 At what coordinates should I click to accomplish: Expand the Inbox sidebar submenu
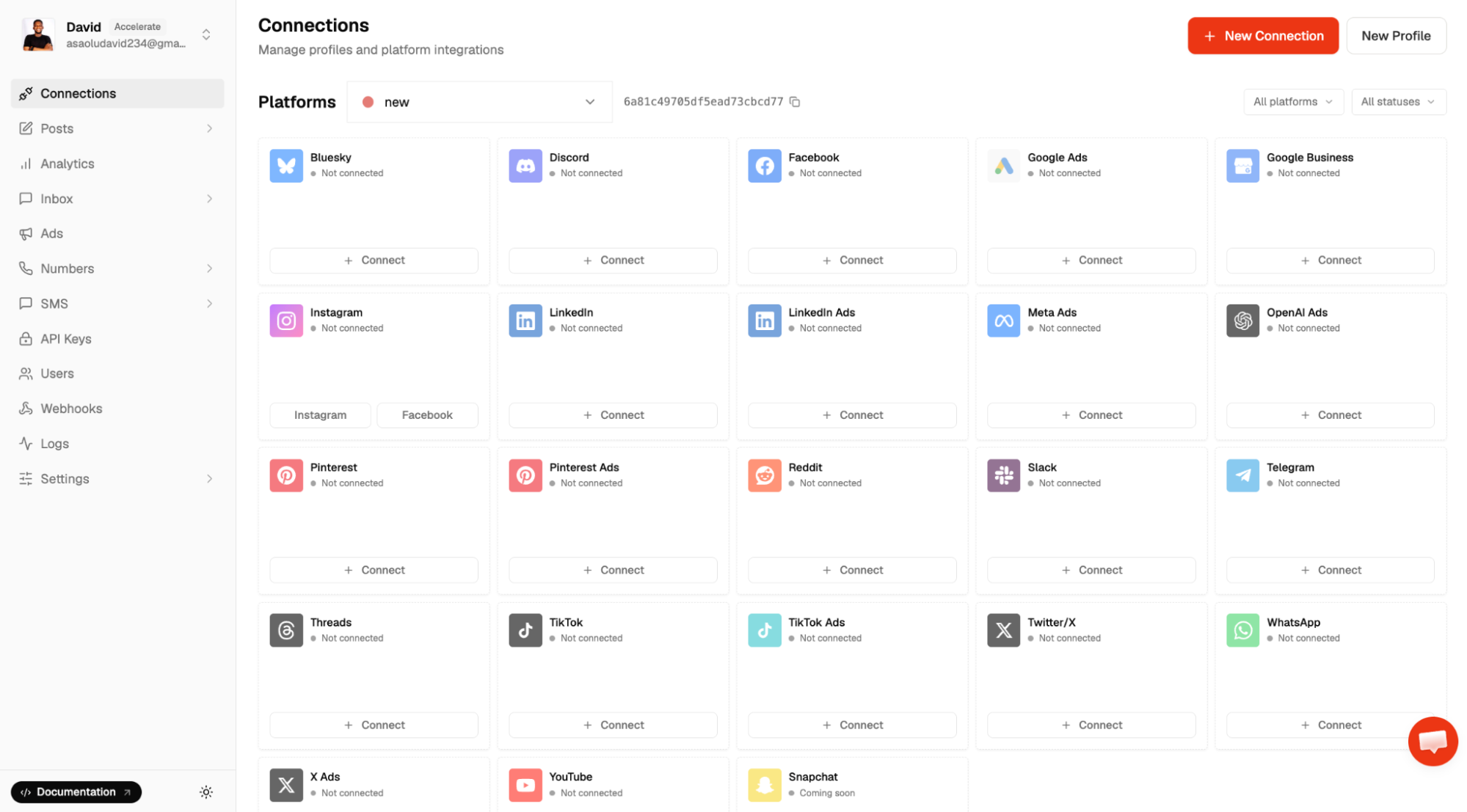(x=209, y=199)
